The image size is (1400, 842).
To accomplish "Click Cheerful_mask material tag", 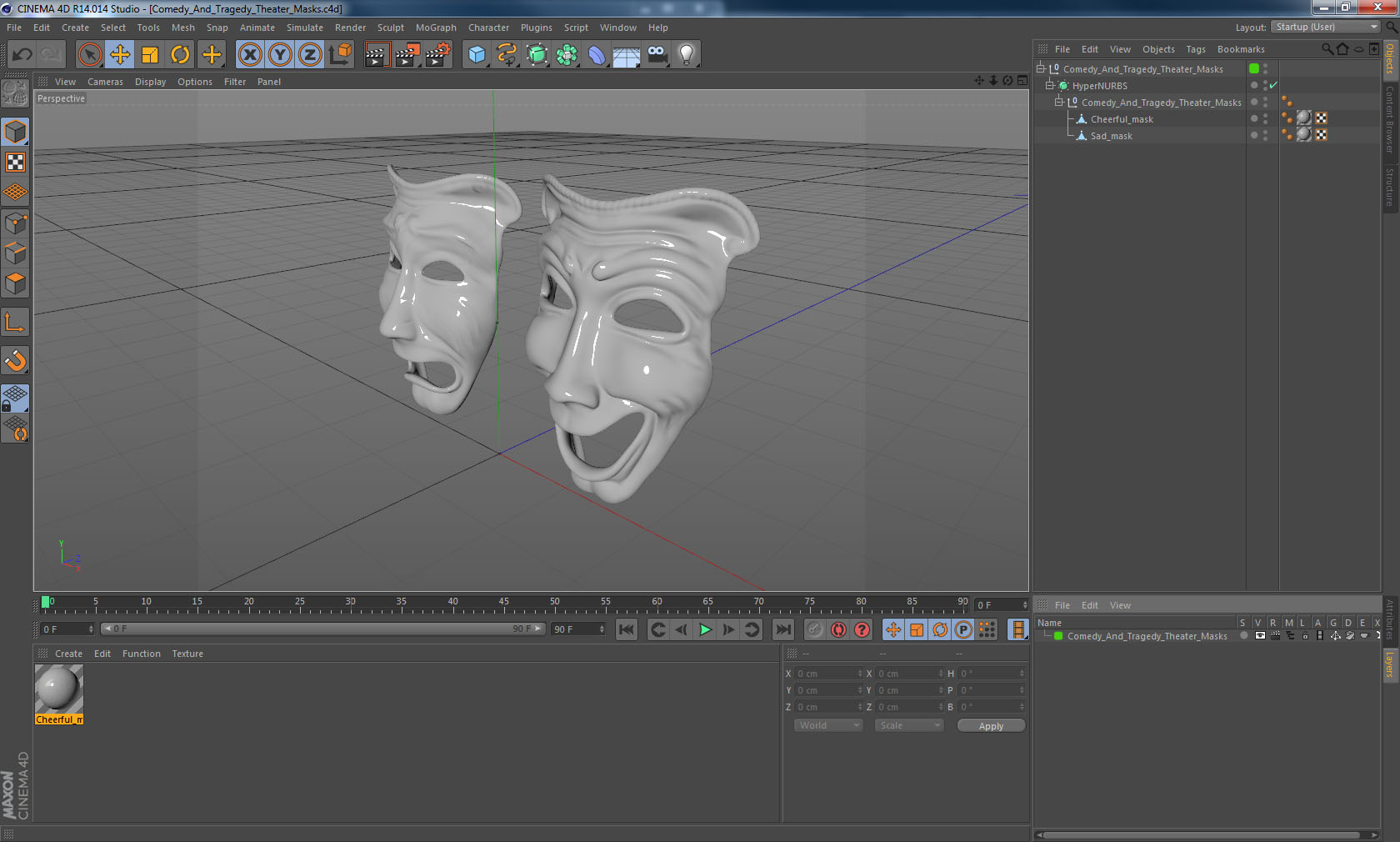I will pos(1304,118).
